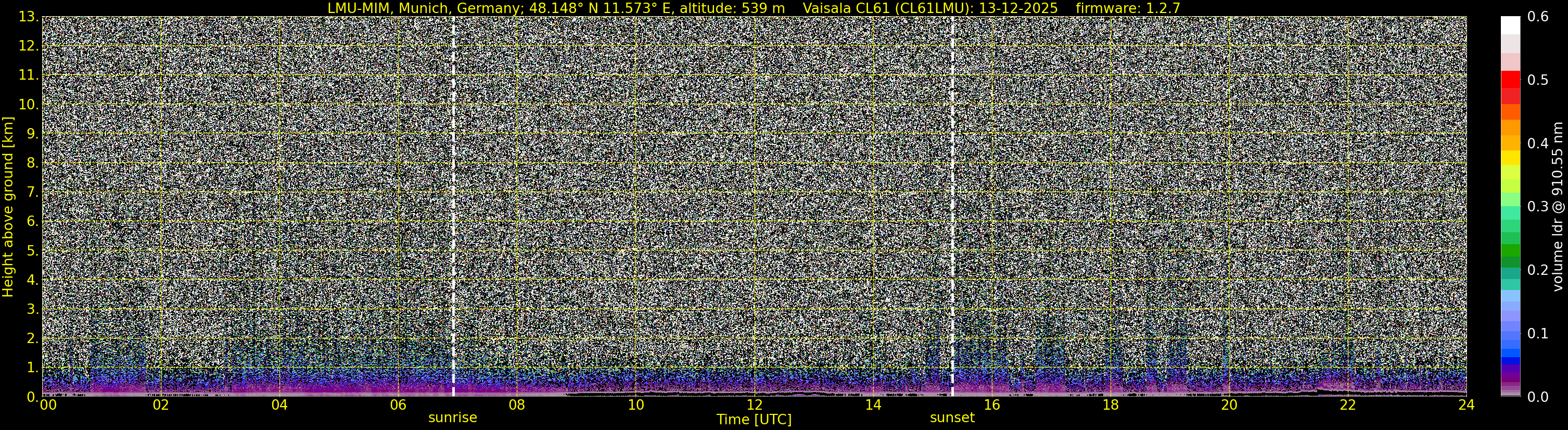Click the time axis tick label '08'
Viewport: 1568px width, 430px height.
tap(517, 405)
